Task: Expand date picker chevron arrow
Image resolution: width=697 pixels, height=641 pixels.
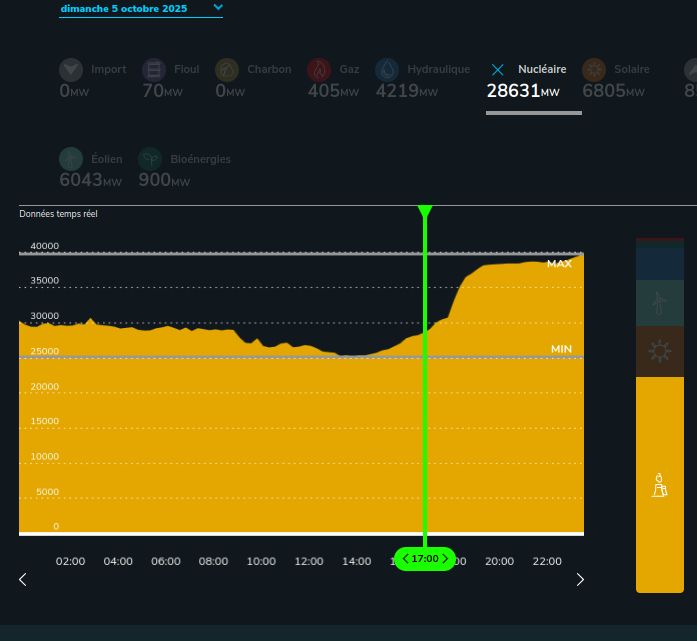Action: 218,7
